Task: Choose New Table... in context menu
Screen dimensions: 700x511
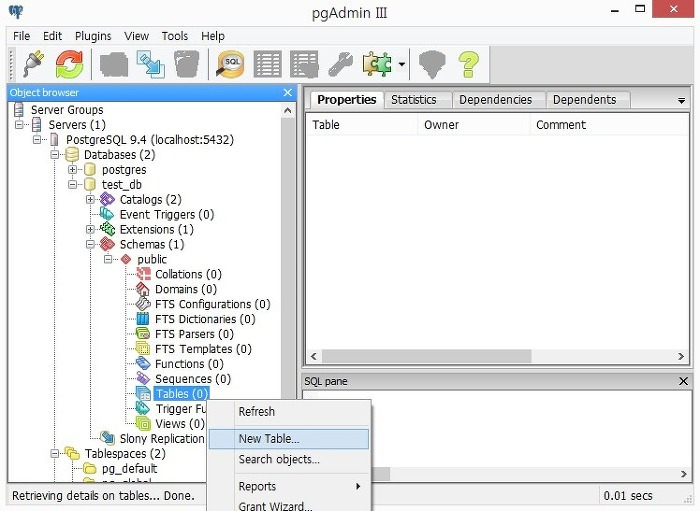Action: [289, 439]
